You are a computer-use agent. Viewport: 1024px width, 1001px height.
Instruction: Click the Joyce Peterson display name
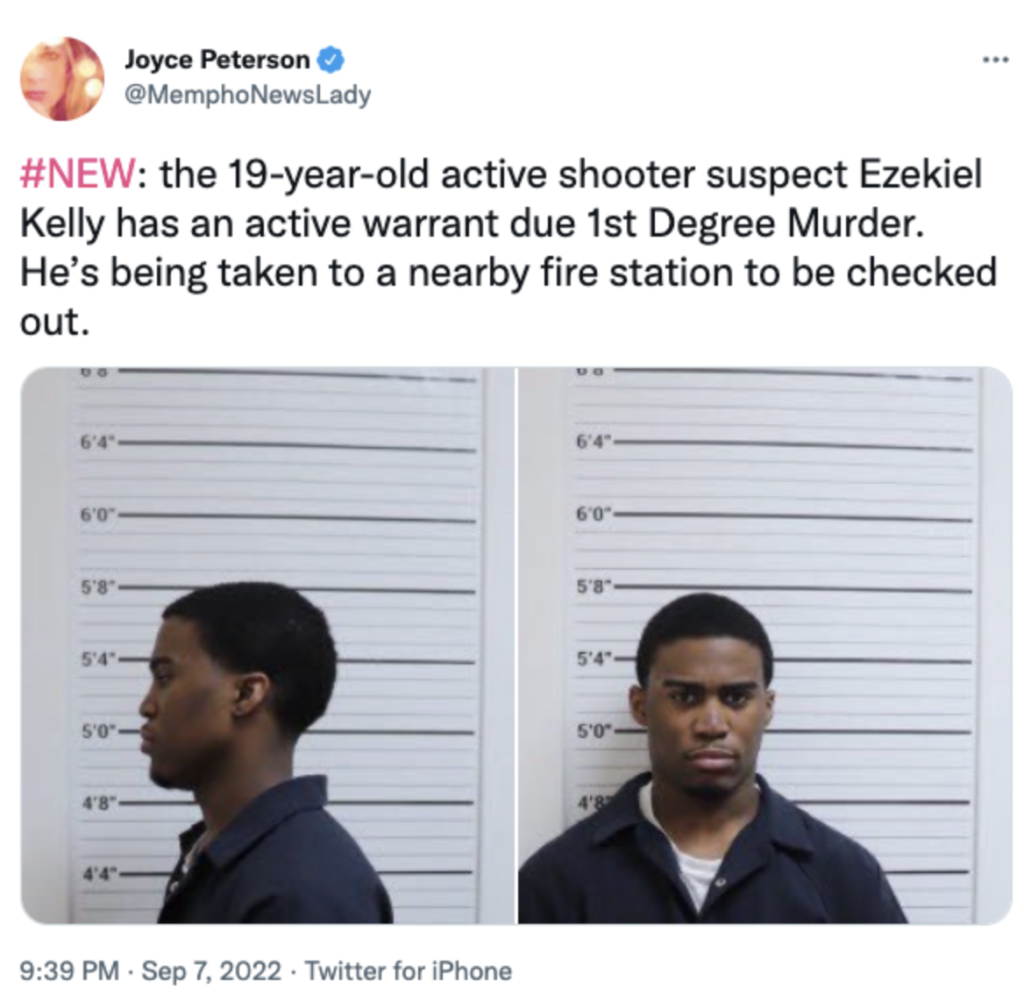coord(217,59)
